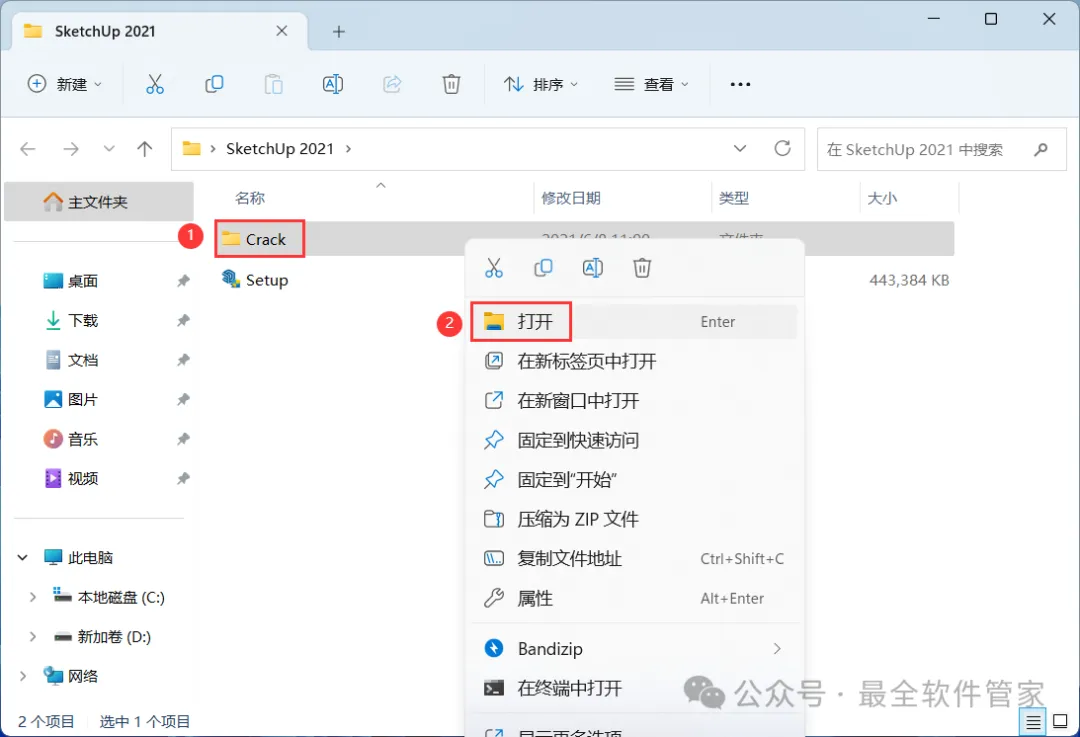Collapse the 此电脑 tree node
The height and width of the screenshot is (737, 1080).
point(23,557)
